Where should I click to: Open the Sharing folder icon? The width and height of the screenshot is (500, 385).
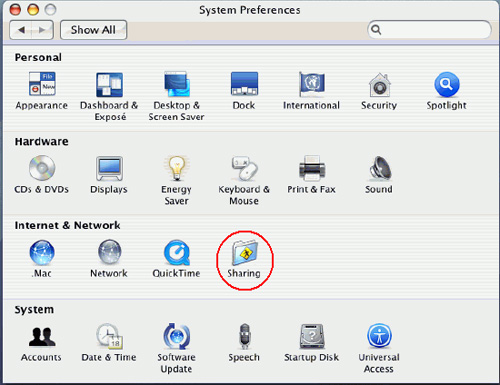click(245, 253)
